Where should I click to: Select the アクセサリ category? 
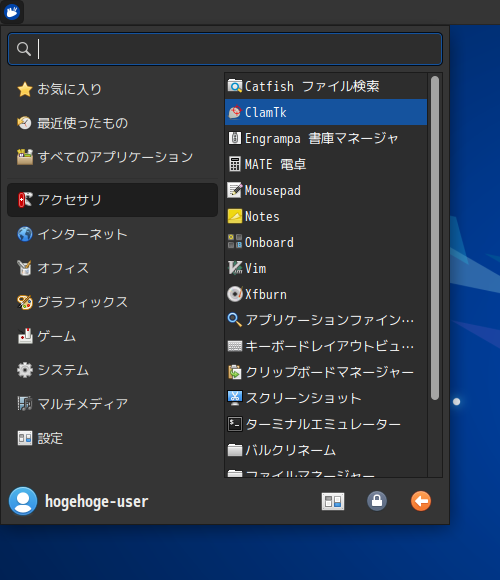click(x=112, y=200)
